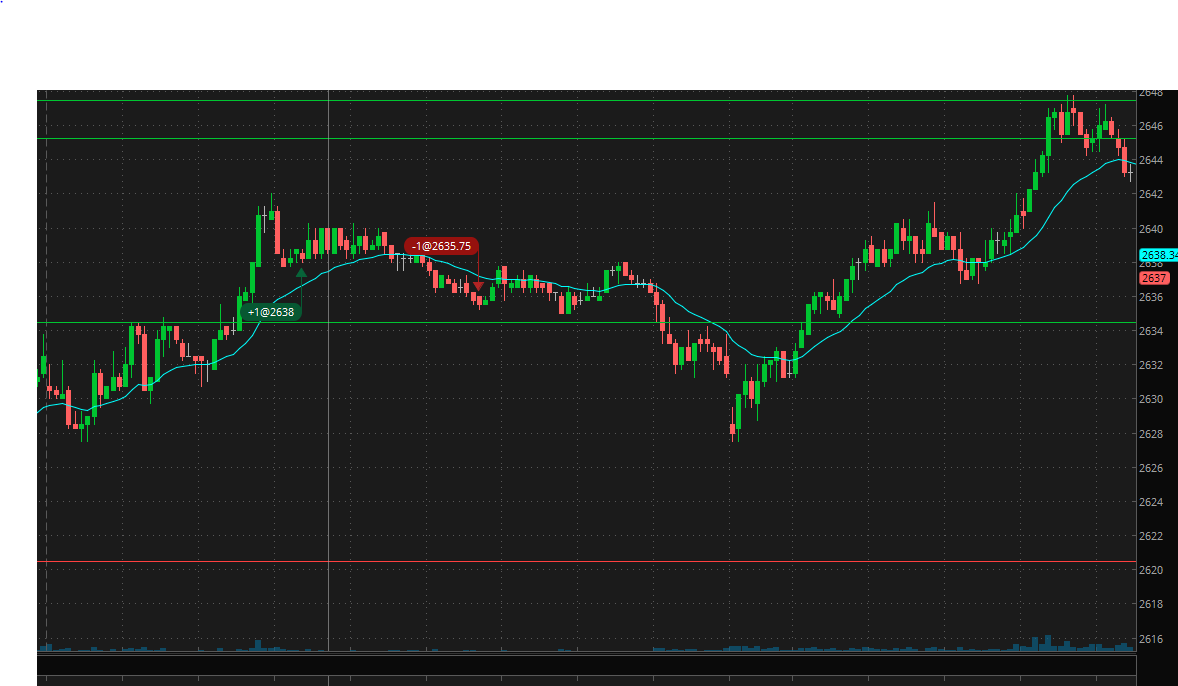Click the 2626 price axis label
Screen dimensions: 1178x686
(x=1151, y=467)
